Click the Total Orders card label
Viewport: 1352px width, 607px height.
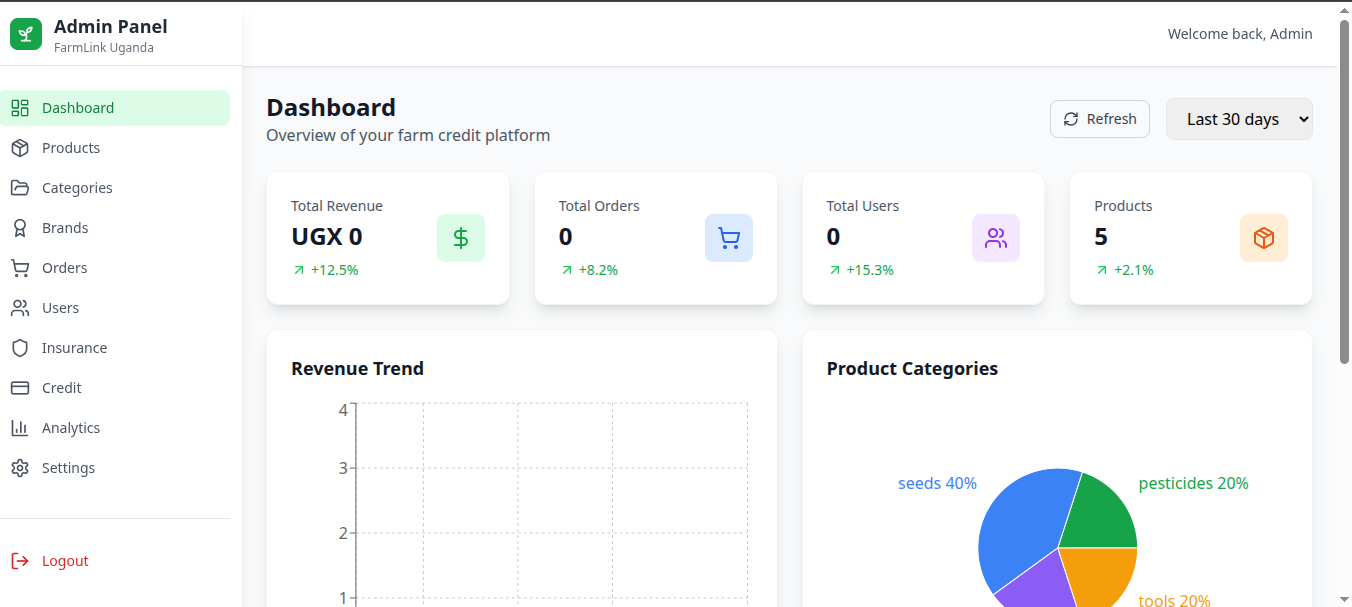pos(599,206)
